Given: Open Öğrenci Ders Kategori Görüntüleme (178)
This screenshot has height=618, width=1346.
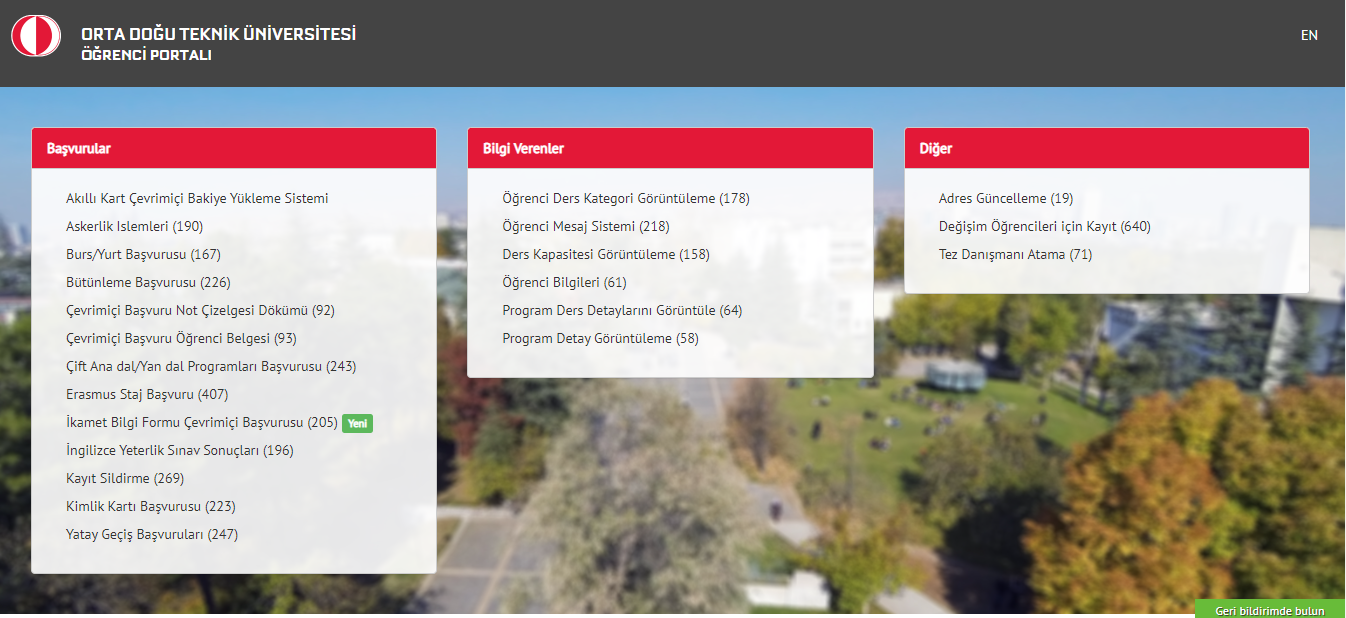Looking at the screenshot, I should pos(626,199).
